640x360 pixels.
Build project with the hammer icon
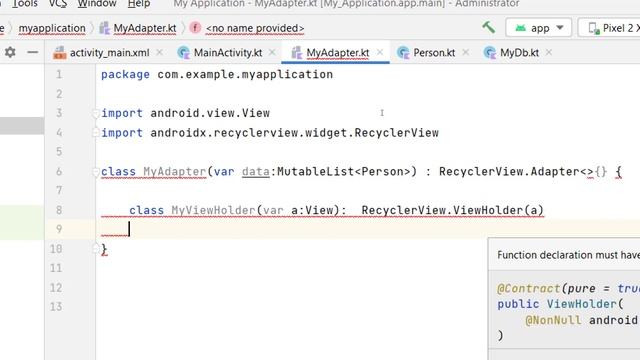pyautogui.click(x=488, y=27)
